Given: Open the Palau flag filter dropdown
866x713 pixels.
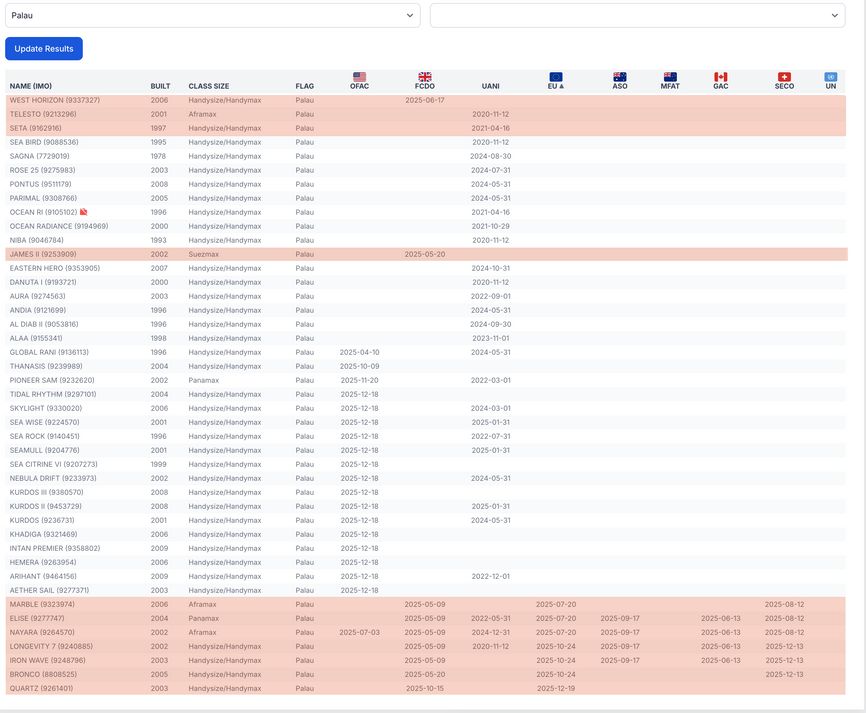Looking at the screenshot, I should point(213,15).
